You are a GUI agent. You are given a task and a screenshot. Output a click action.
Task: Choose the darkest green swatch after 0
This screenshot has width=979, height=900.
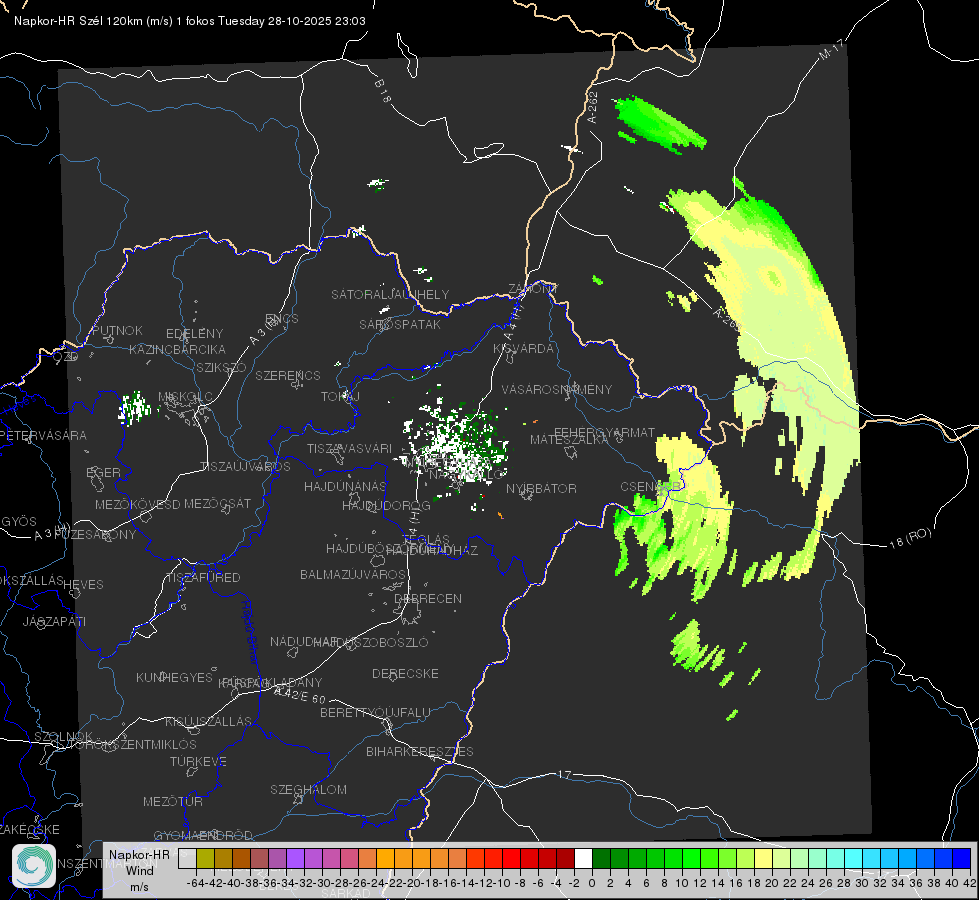click(601, 858)
